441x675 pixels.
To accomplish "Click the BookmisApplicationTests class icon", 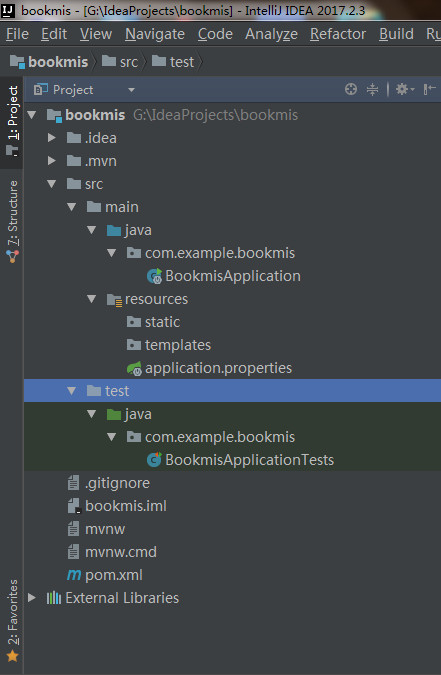I will [x=154, y=460].
